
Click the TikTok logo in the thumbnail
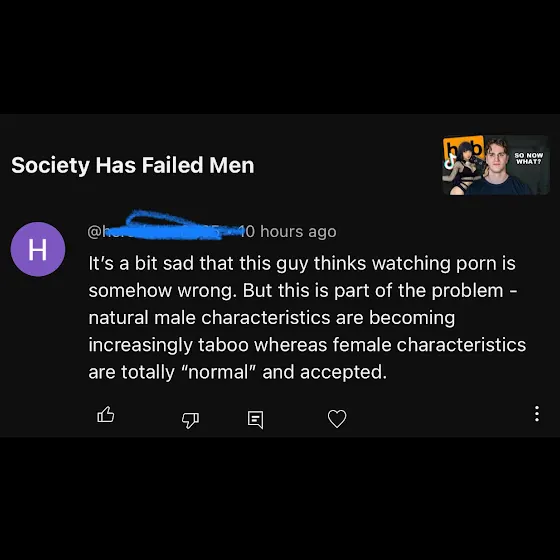click(x=450, y=160)
